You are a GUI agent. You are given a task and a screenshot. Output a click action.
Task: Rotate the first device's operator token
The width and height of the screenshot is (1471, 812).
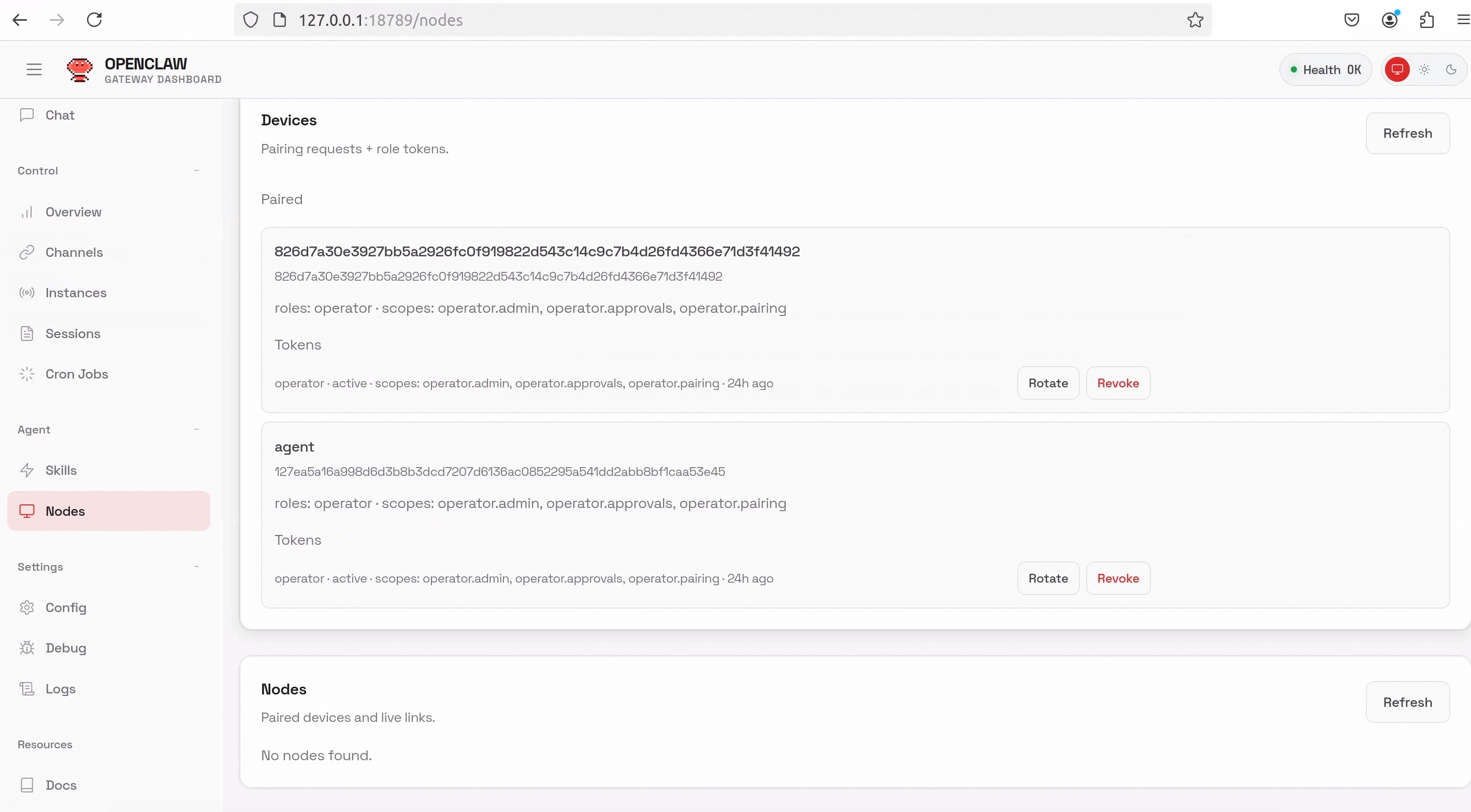coord(1048,383)
